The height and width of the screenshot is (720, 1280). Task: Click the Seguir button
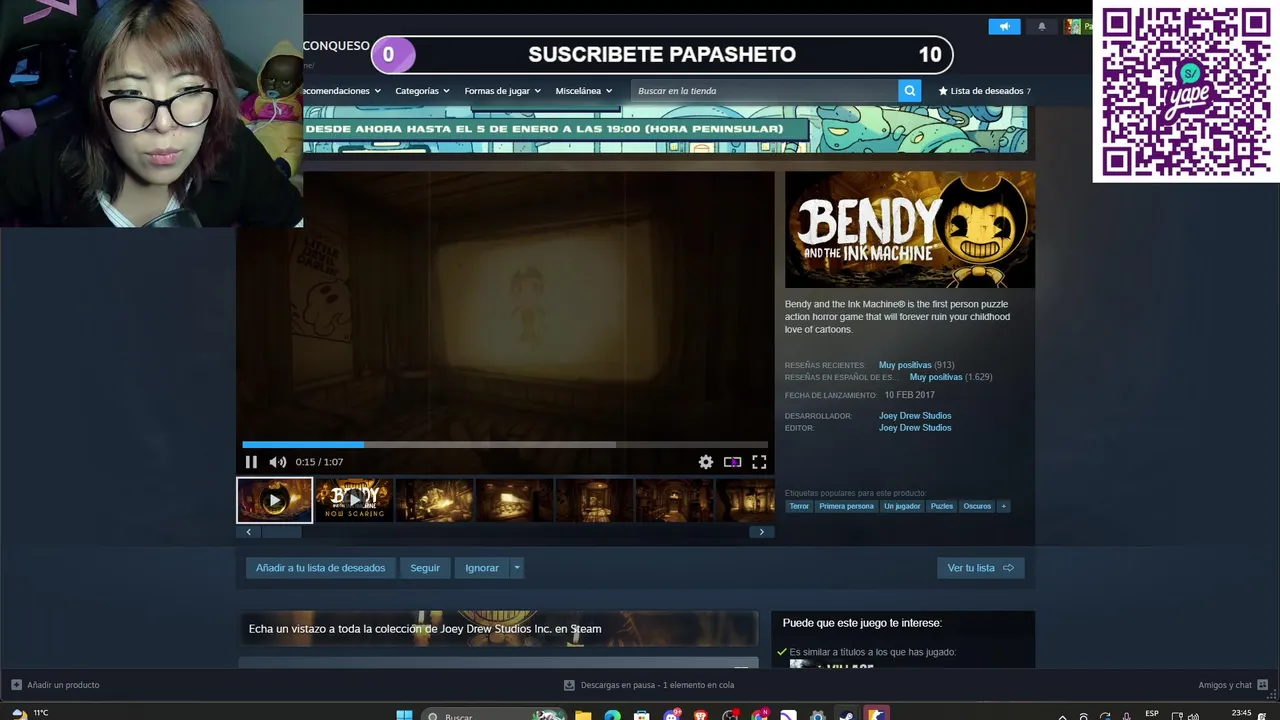point(425,568)
